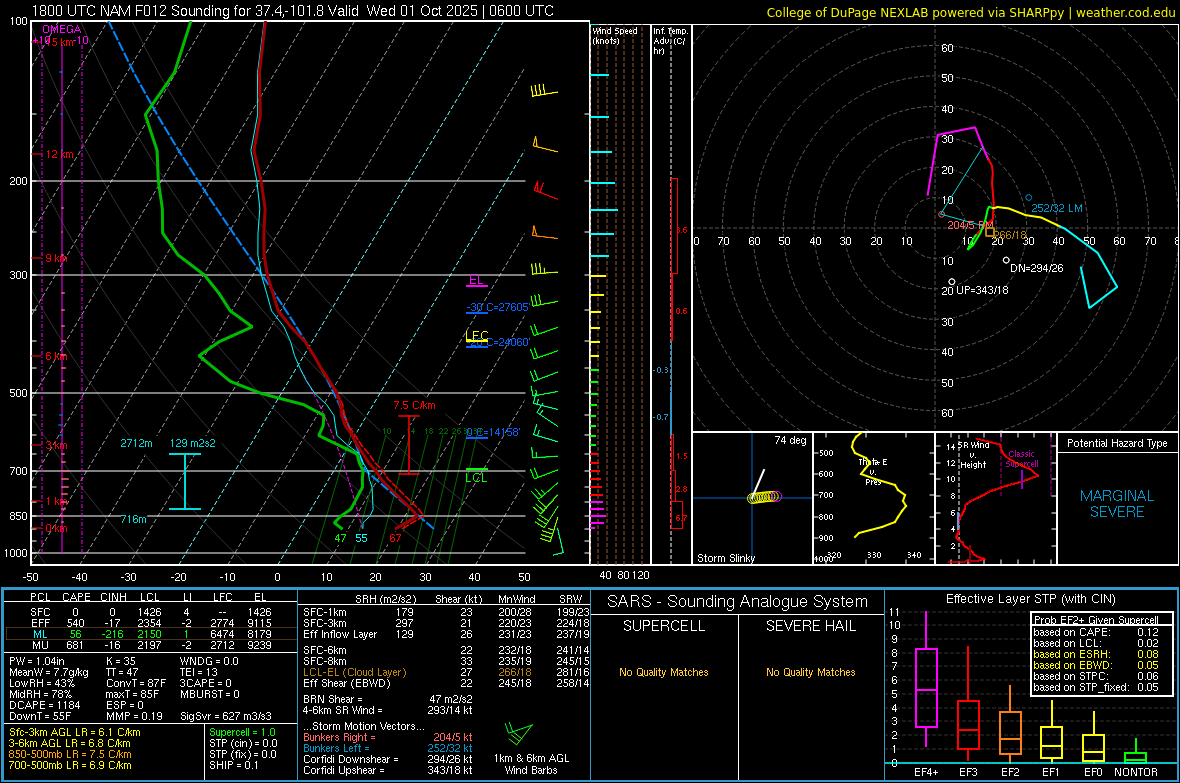Screen dimensions: 1180x783
Task: Click the 'Eff Inflow Layer' row
Action: 446,634
